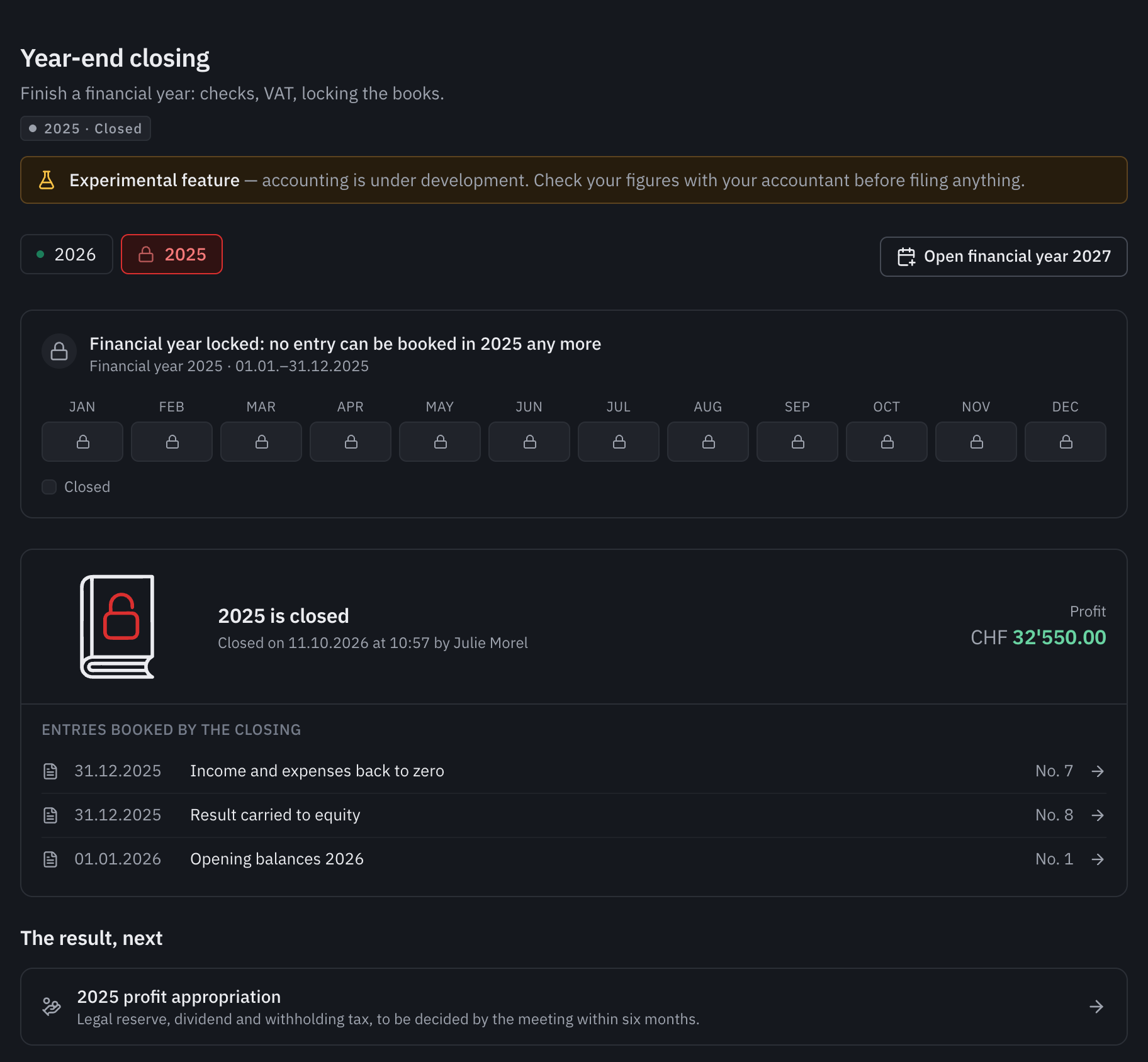Click the arrow next to No. 7

[1098, 771]
